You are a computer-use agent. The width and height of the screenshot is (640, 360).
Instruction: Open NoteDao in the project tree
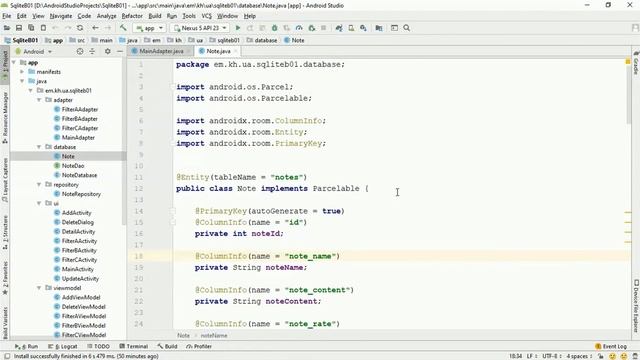[x=73, y=166]
